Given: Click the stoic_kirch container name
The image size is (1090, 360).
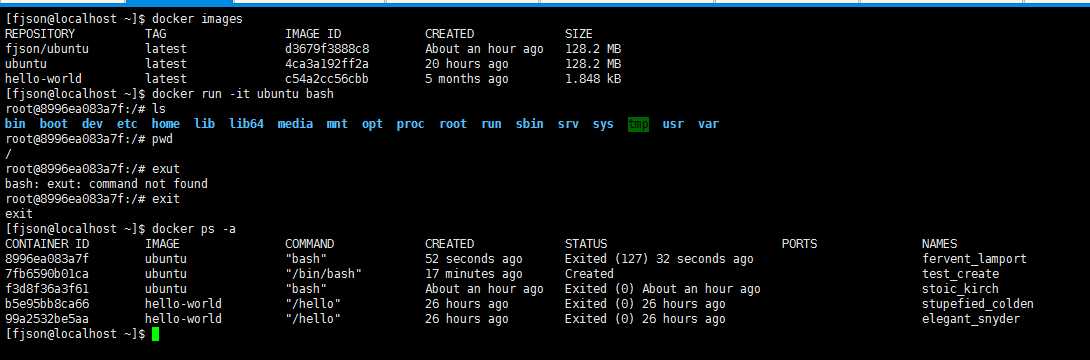Looking at the screenshot, I should point(960,288).
